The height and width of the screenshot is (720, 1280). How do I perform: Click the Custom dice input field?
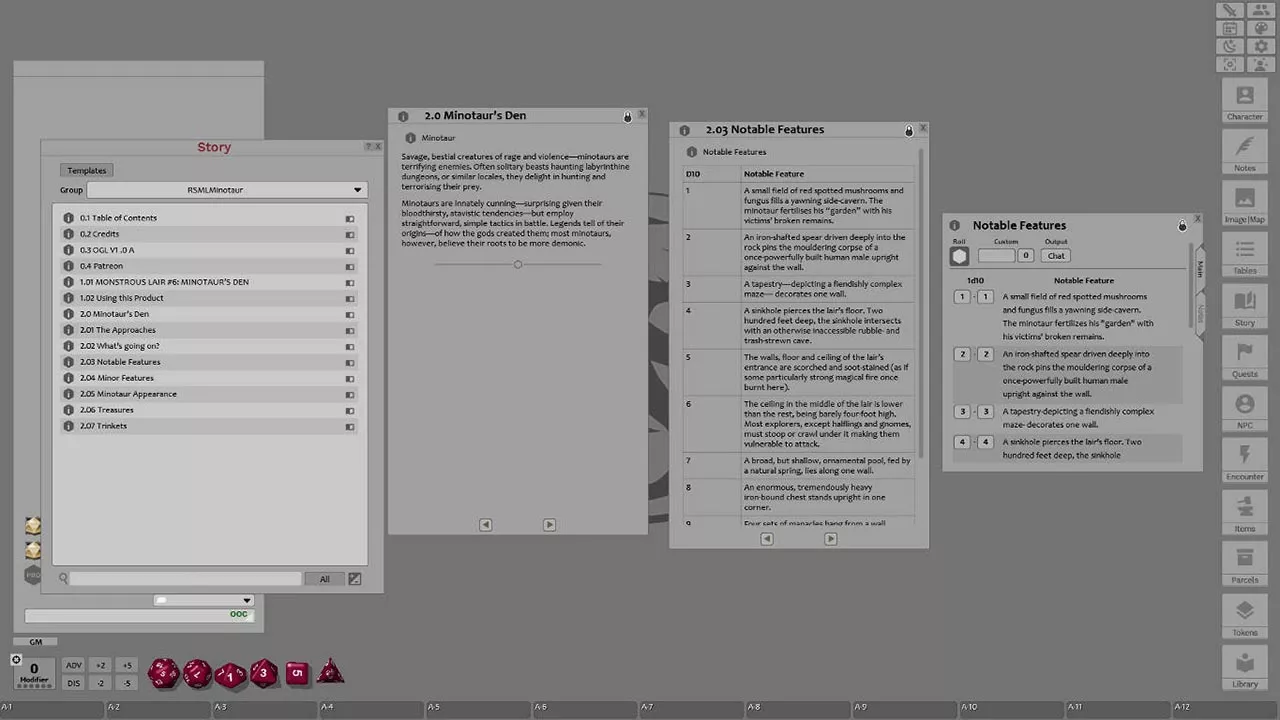(996, 256)
